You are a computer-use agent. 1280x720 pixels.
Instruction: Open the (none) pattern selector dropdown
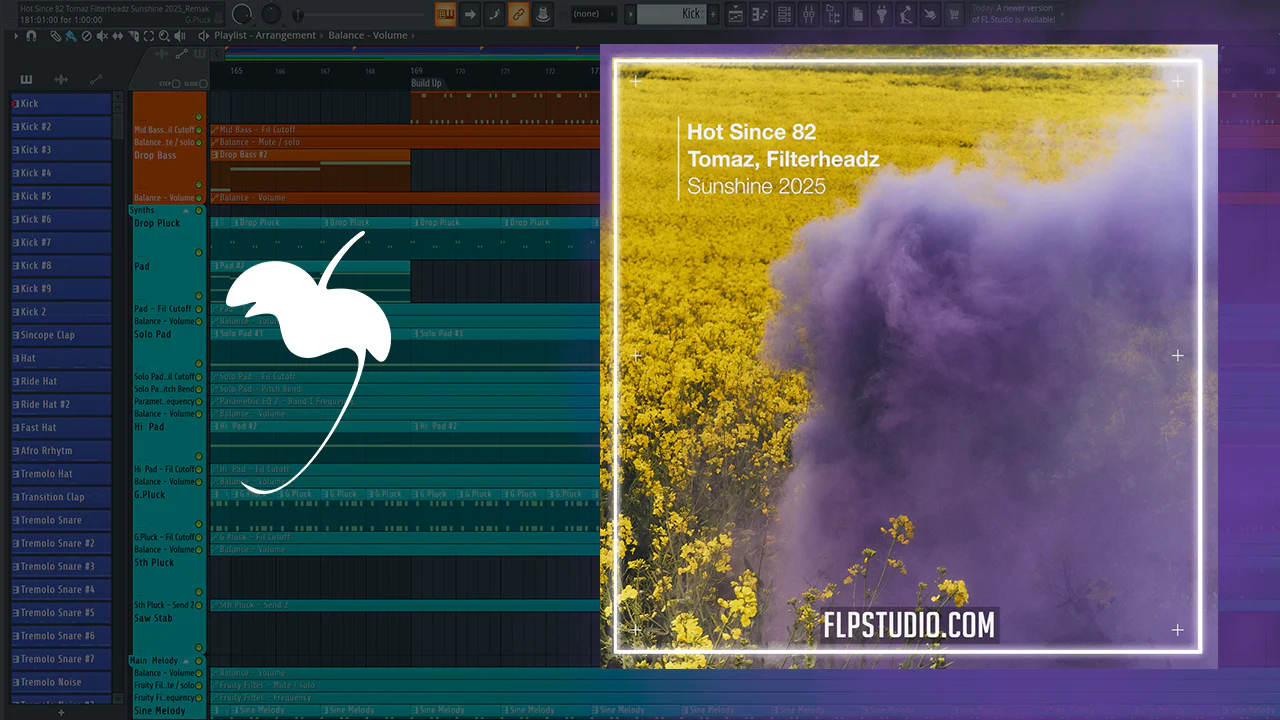coord(594,14)
